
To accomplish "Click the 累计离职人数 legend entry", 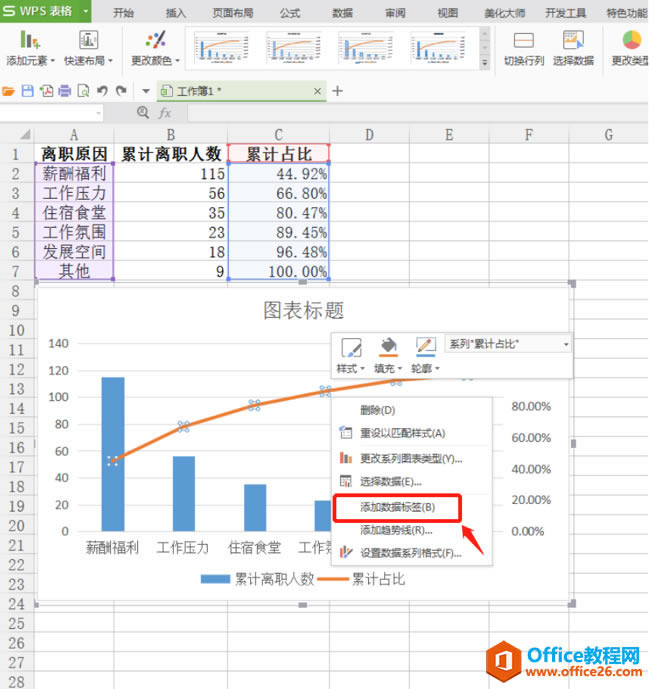I will 257,579.
